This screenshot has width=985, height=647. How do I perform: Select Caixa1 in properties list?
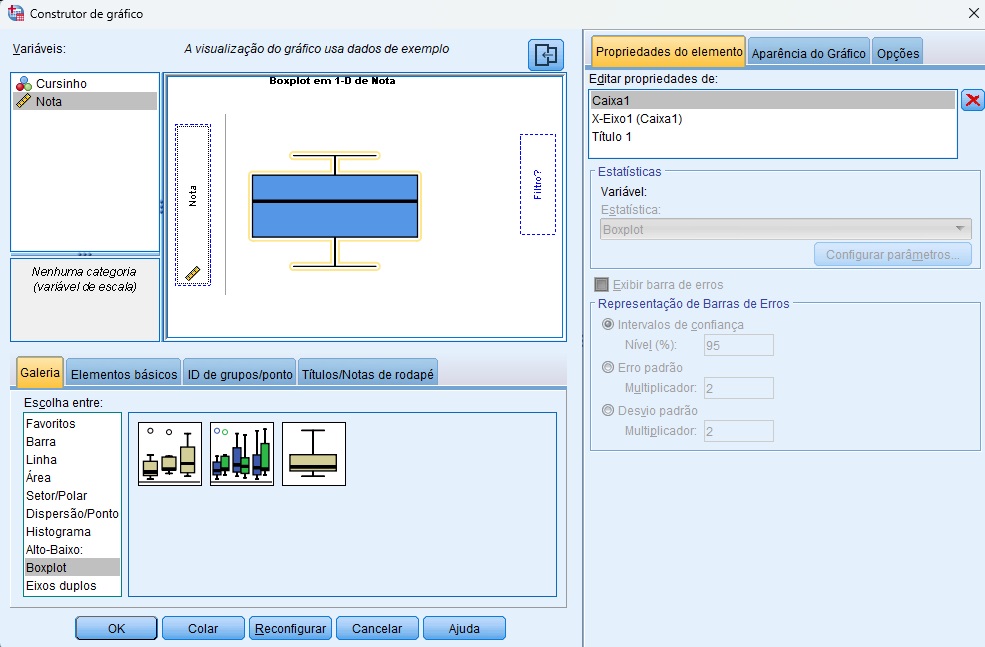pyautogui.click(x=773, y=101)
